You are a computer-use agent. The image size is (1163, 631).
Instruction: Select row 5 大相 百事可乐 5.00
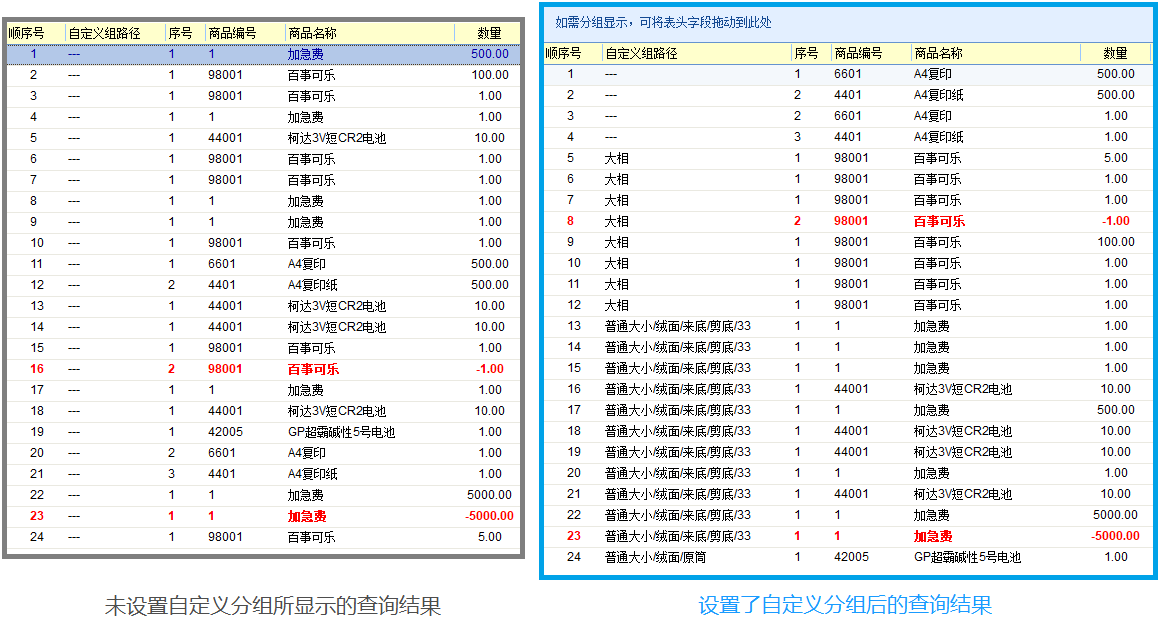coord(848,158)
